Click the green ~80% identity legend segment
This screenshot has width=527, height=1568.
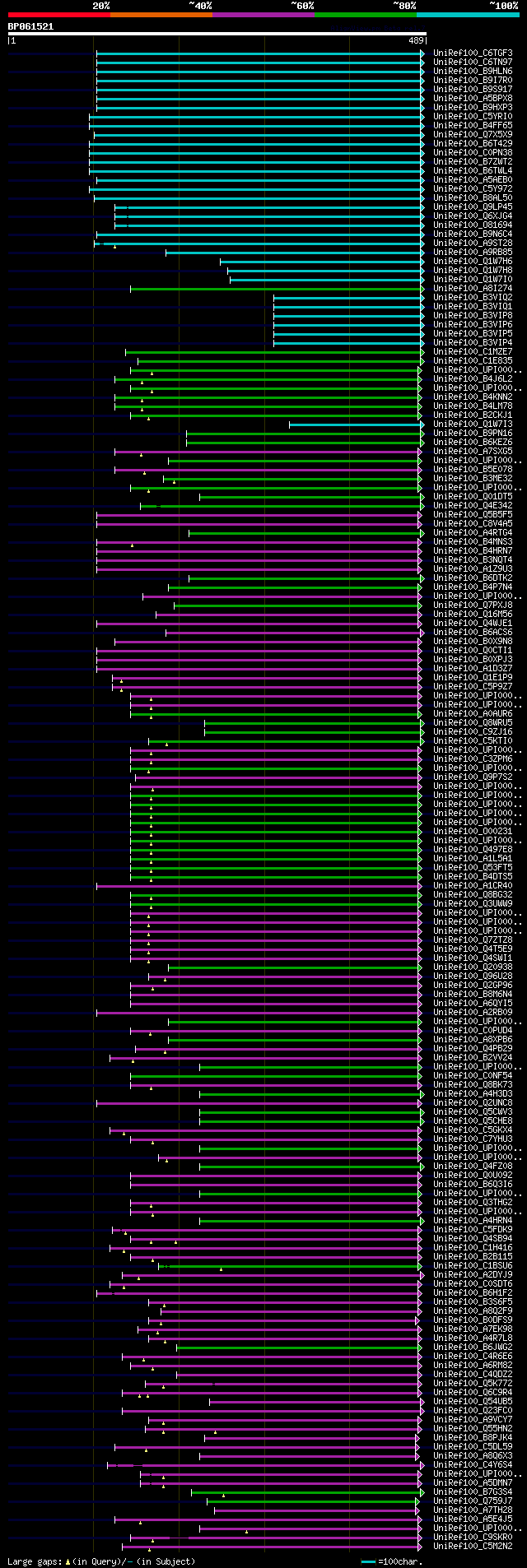(x=365, y=15)
